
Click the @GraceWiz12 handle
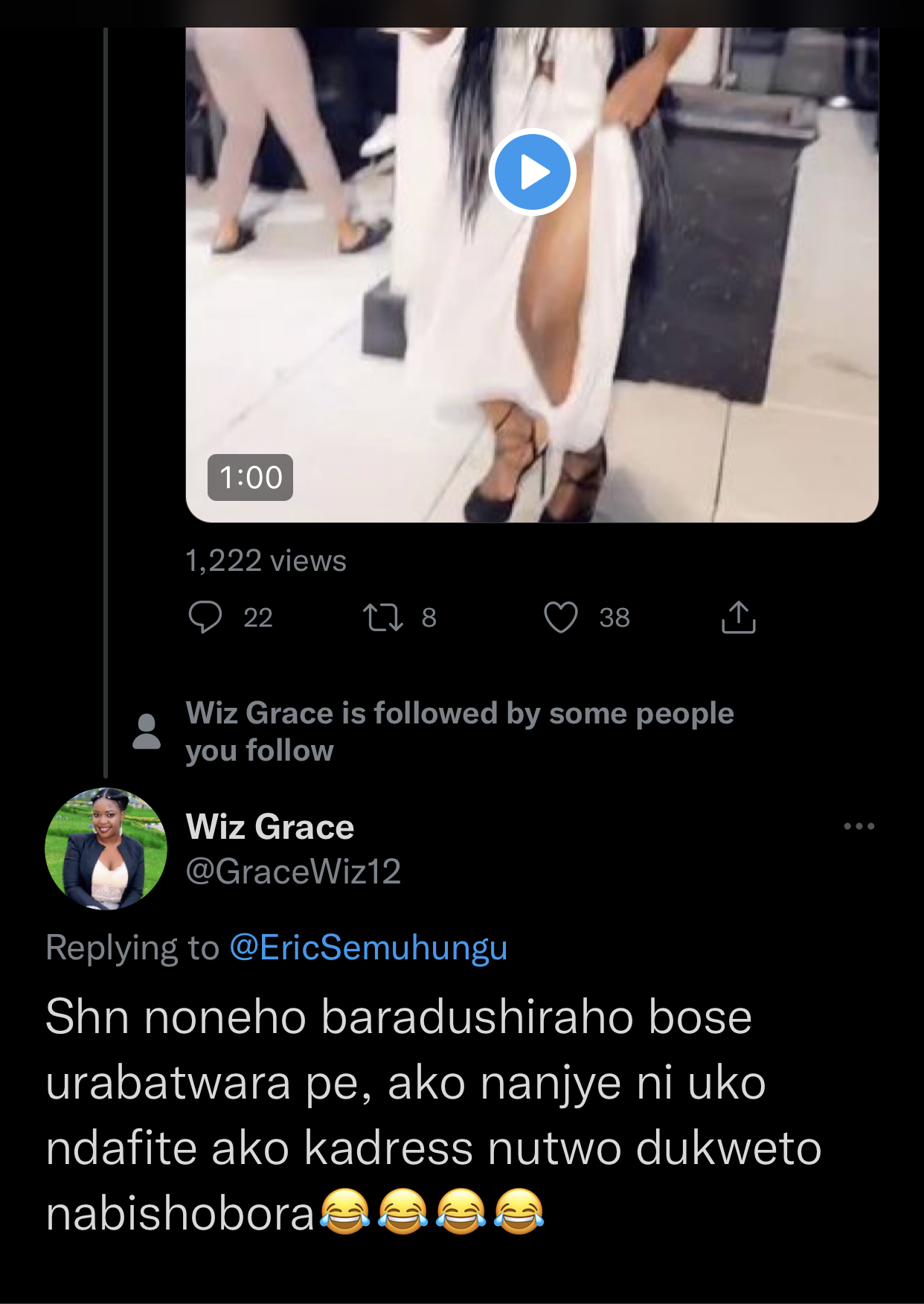coord(293,871)
